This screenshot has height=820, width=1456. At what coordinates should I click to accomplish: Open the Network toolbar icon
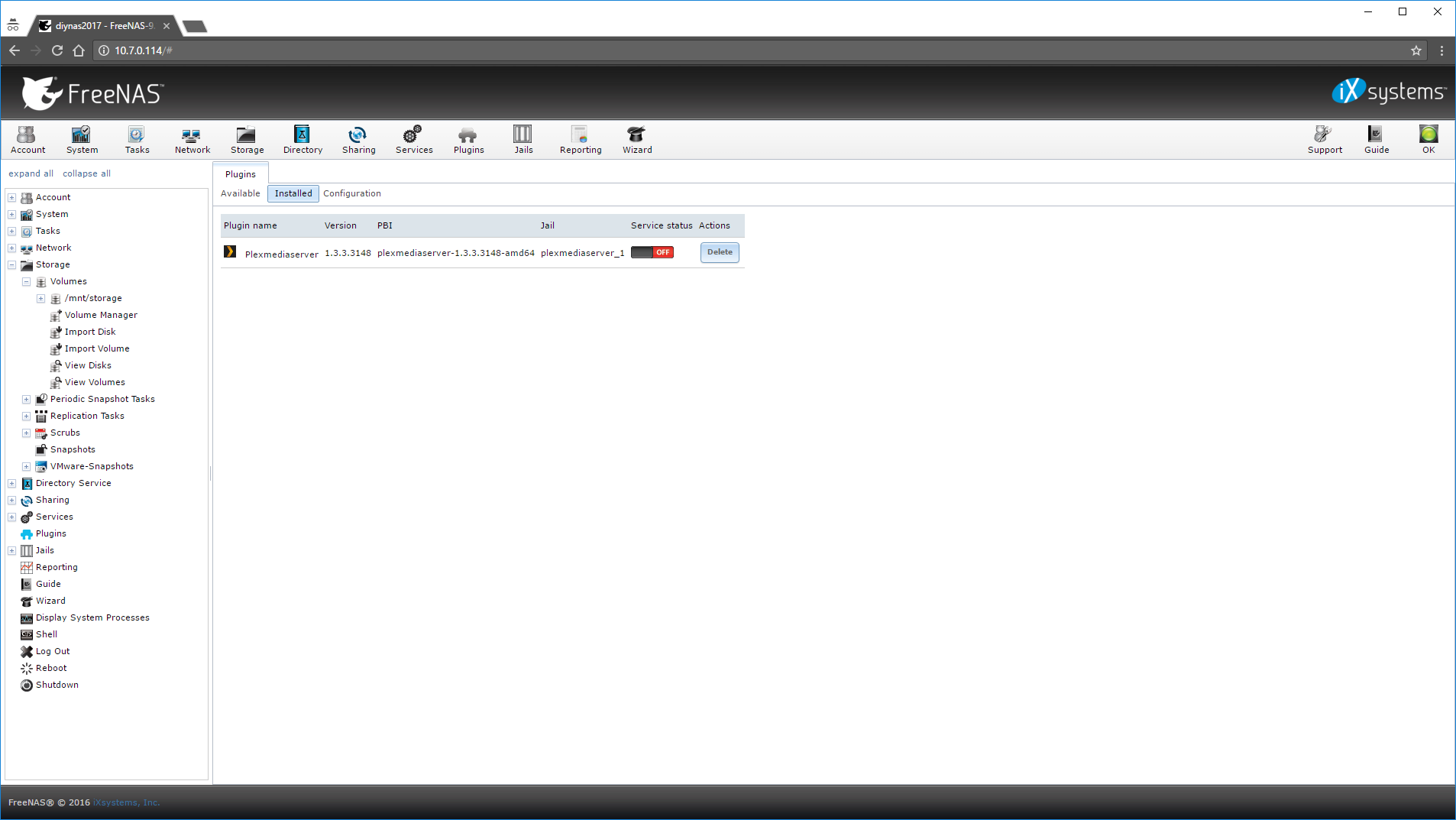tap(192, 140)
